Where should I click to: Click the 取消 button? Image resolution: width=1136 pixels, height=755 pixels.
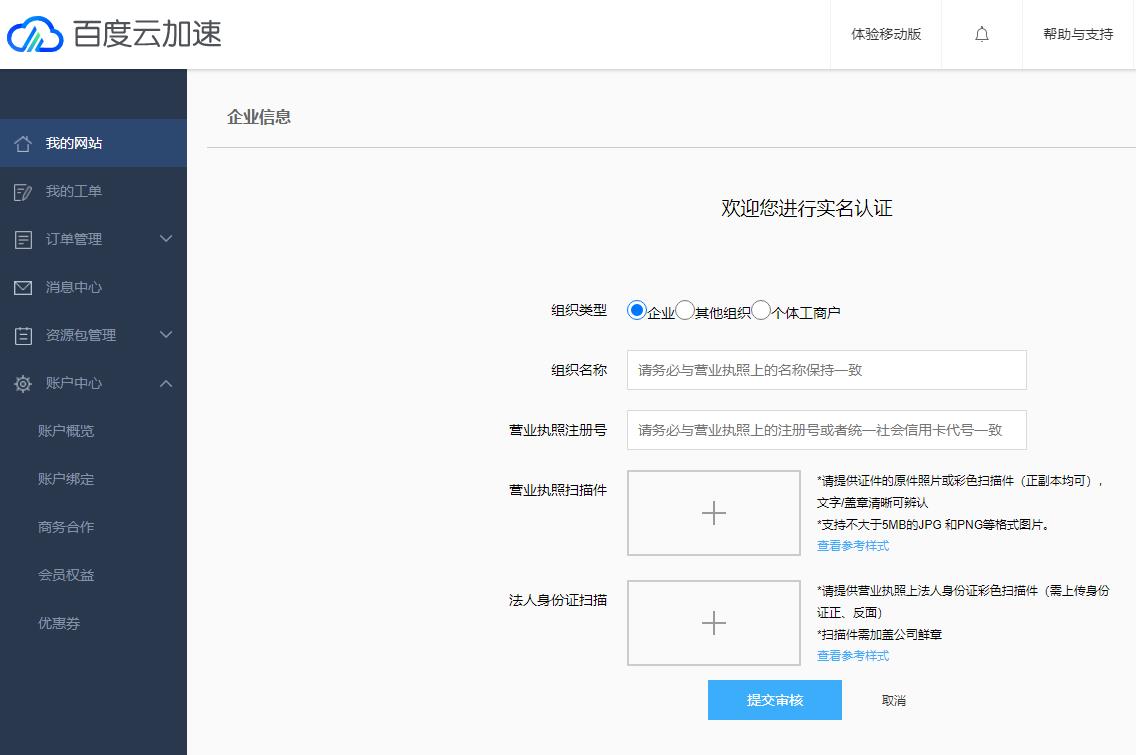point(893,701)
